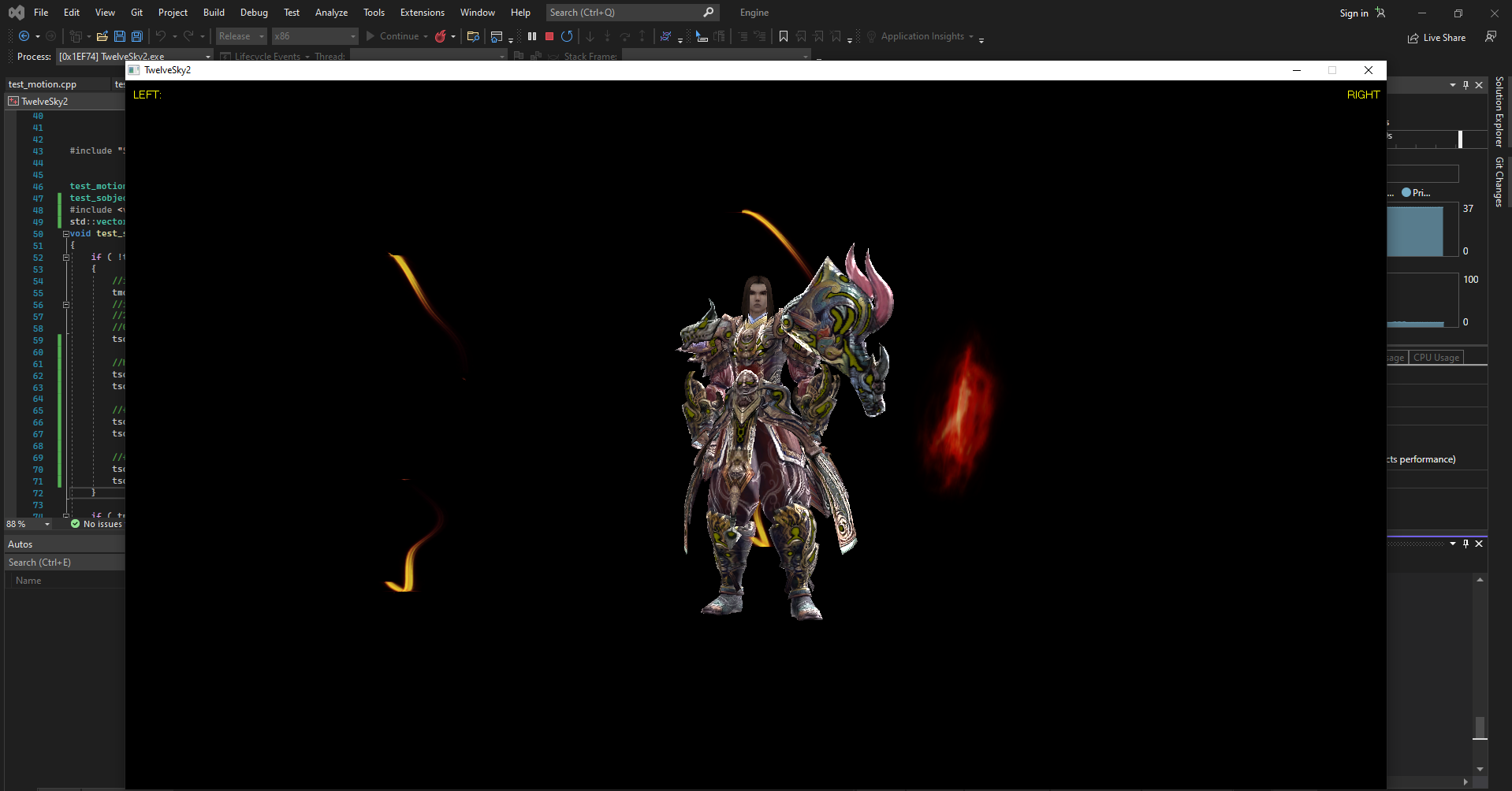The image size is (1512, 791).
Task: Open the Analyze menu
Action: tap(331, 13)
